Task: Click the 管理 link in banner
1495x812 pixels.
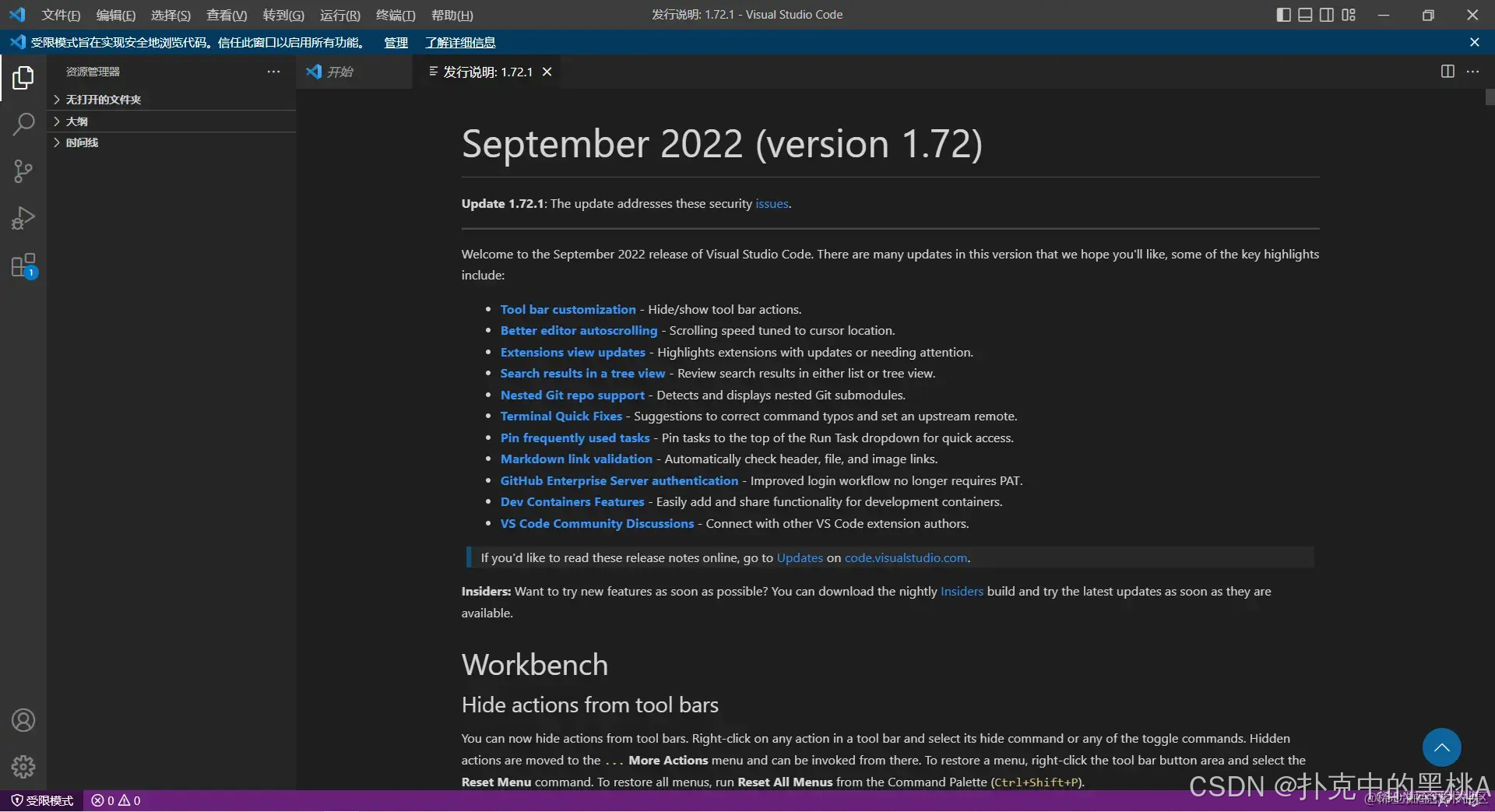Action: pyautogui.click(x=396, y=42)
